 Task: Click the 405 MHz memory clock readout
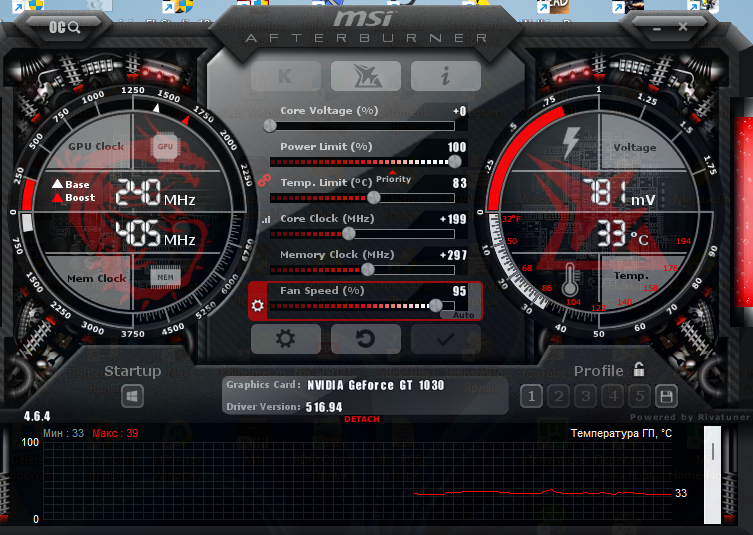pyautogui.click(x=155, y=233)
